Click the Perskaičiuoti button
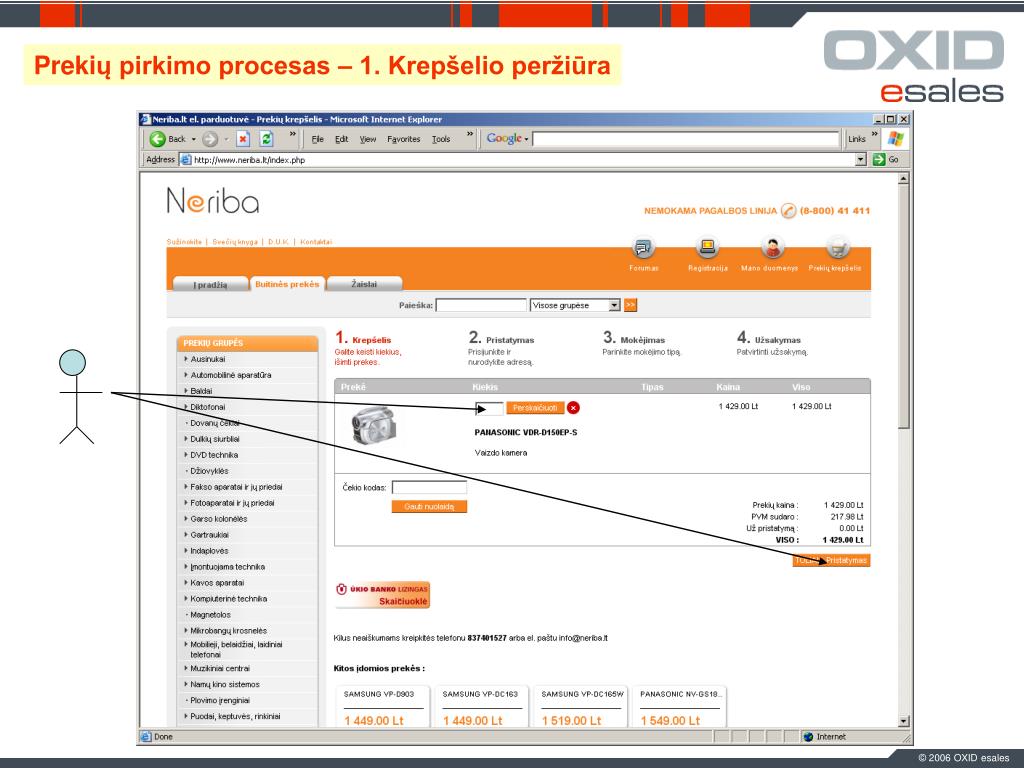The width and height of the screenshot is (1024, 768). coord(535,408)
